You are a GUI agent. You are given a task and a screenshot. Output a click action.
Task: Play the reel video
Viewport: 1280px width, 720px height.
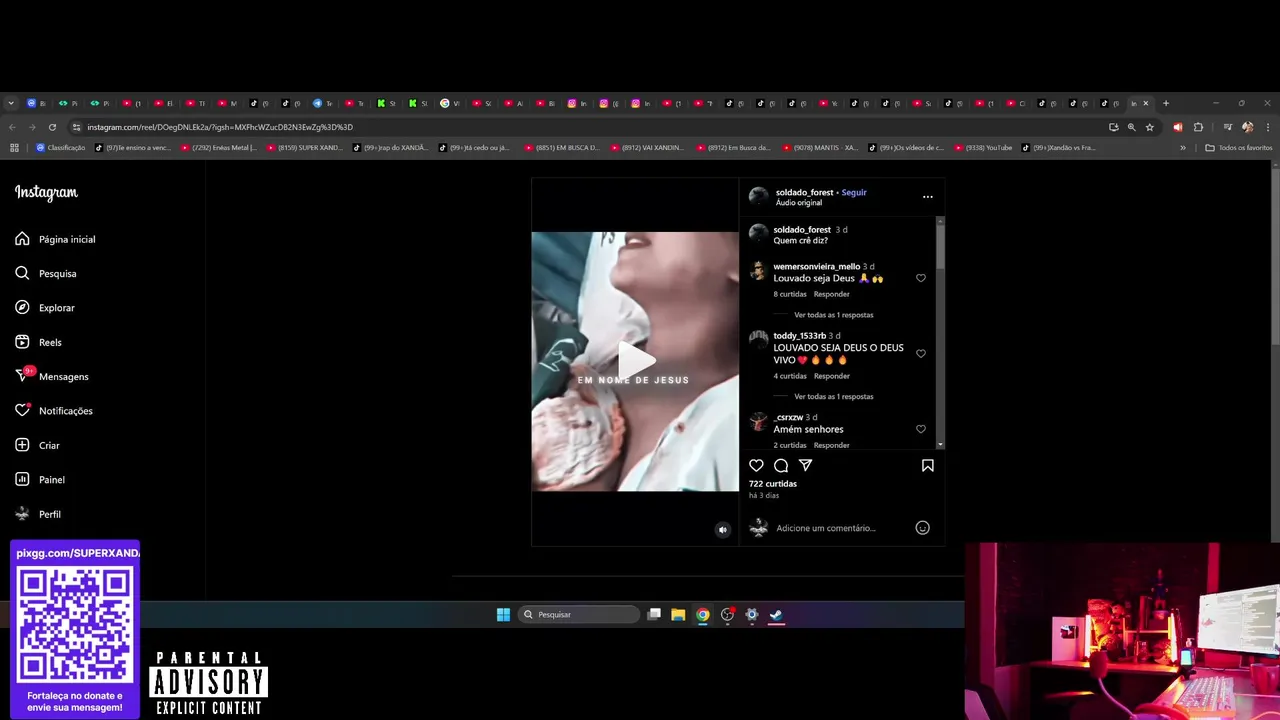click(x=635, y=360)
